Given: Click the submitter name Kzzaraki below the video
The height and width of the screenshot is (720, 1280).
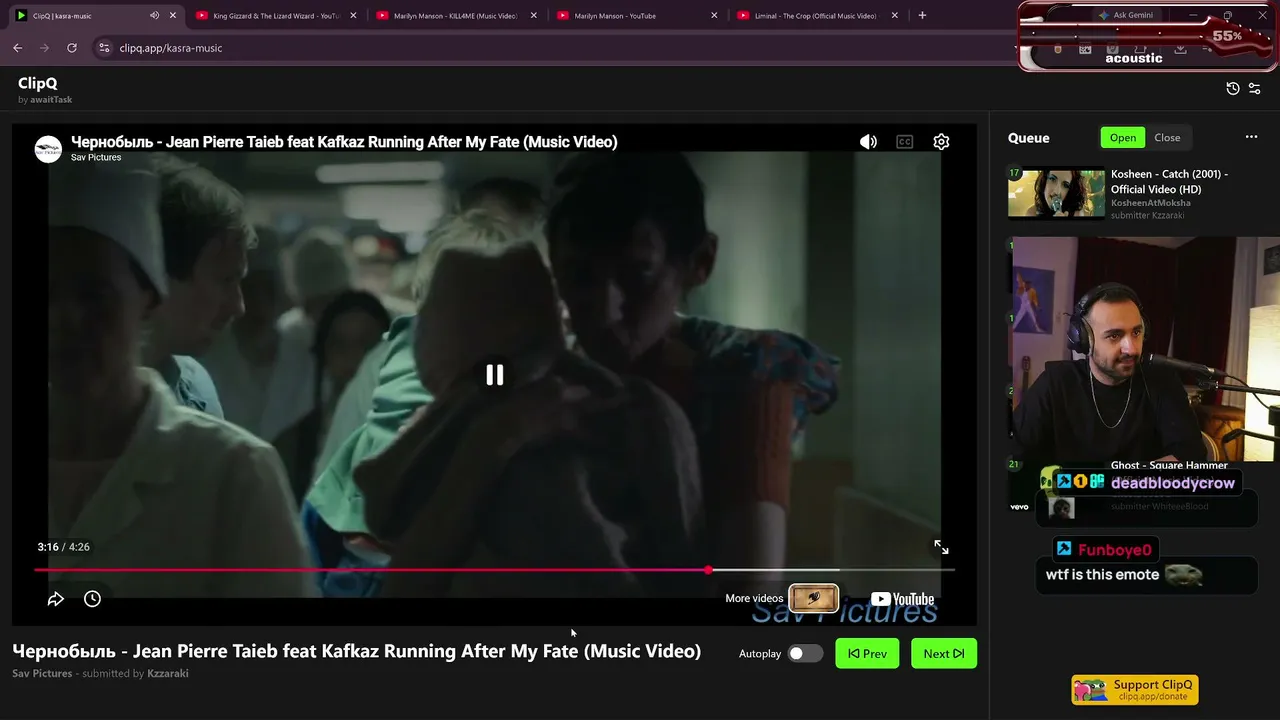Looking at the screenshot, I should (168, 674).
